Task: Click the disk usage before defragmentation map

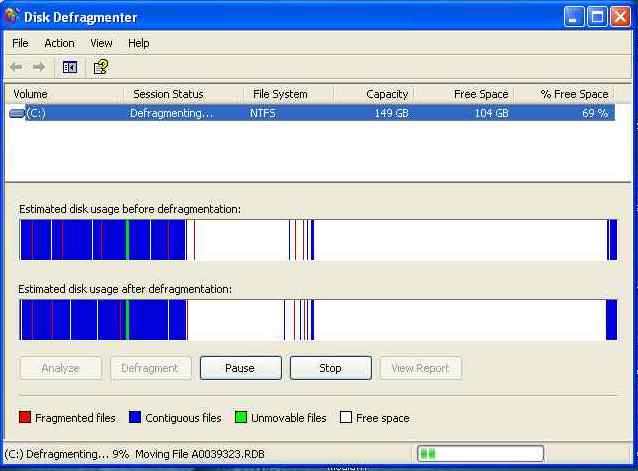Action: click(318, 240)
